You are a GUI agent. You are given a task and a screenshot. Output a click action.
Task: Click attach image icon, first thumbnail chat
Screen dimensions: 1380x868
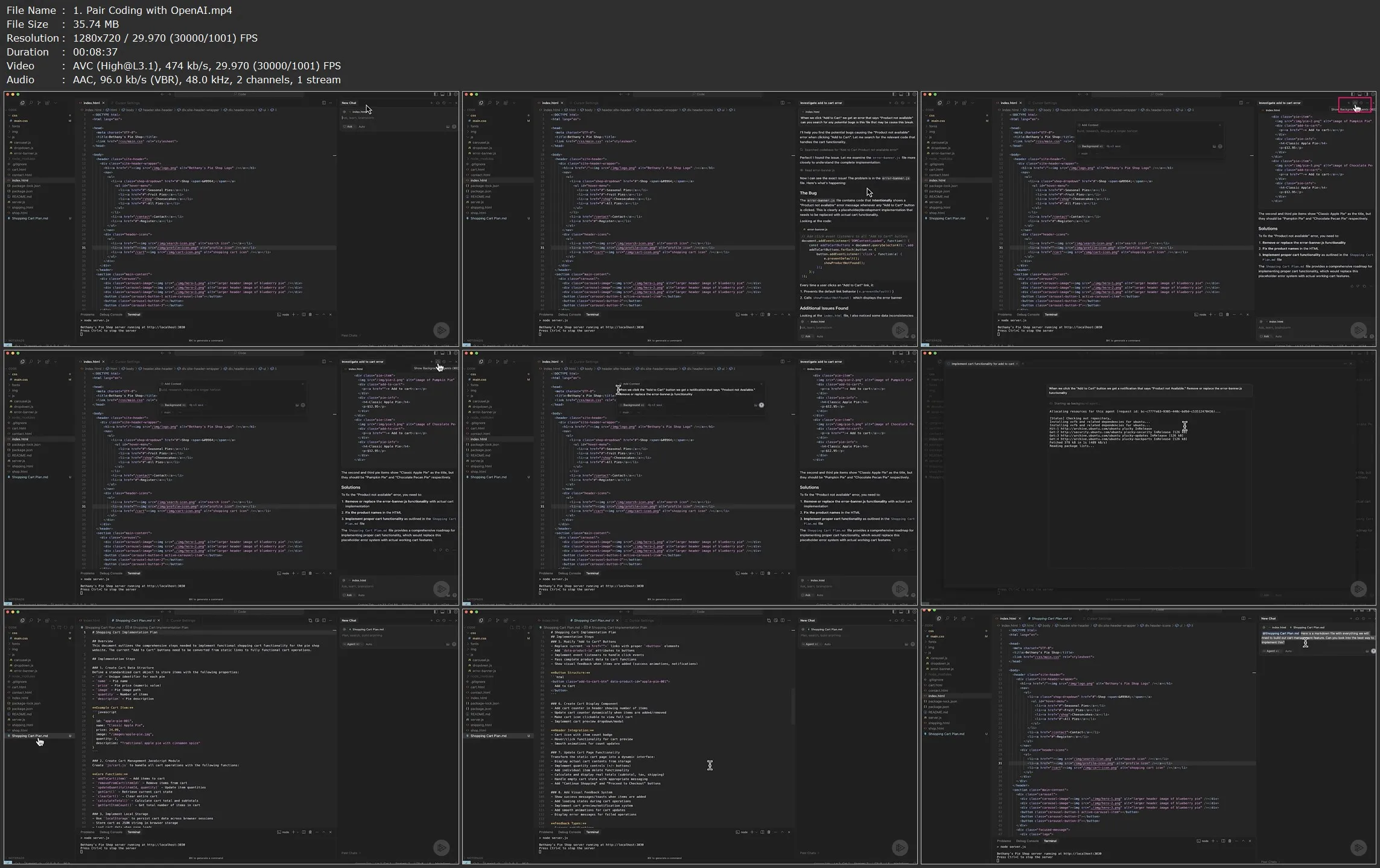click(448, 127)
